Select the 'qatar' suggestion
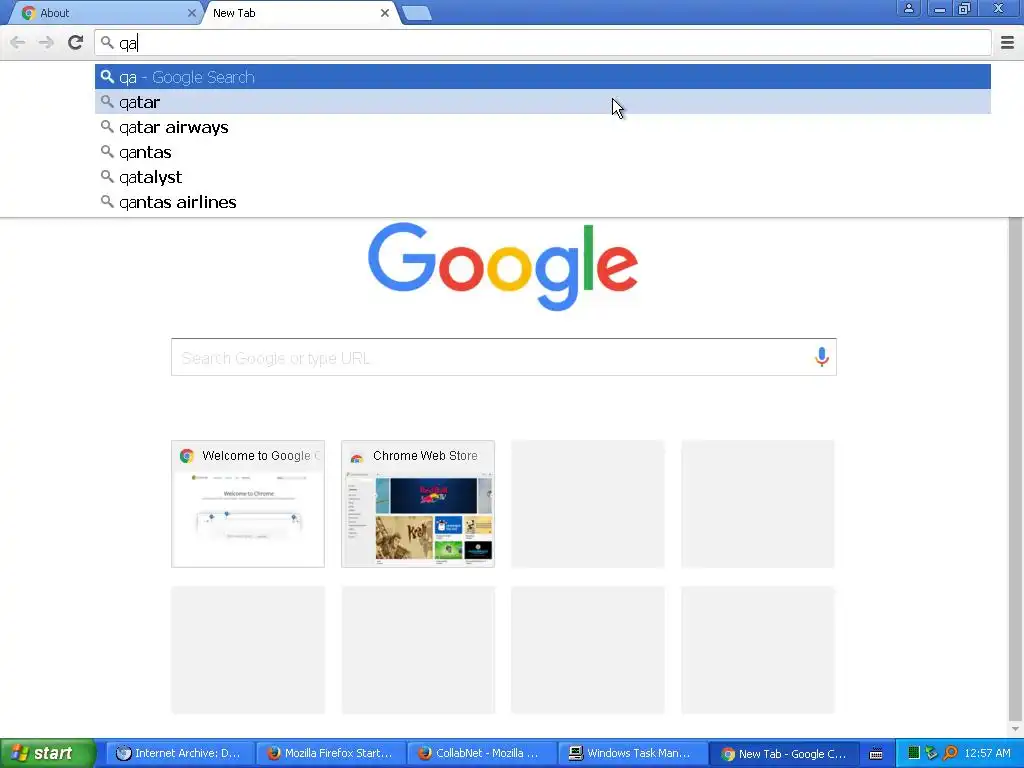Viewport: 1024px width, 768px height. pyautogui.click(x=543, y=102)
